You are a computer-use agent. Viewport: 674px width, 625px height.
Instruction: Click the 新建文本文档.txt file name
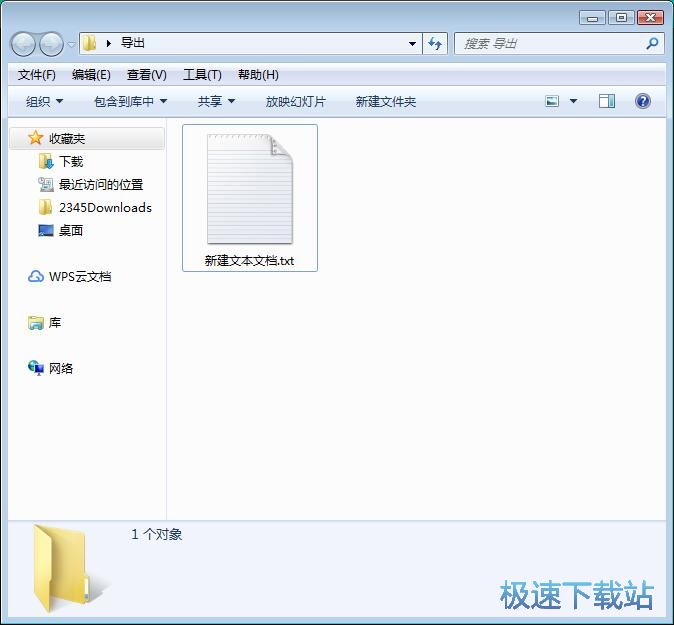(x=249, y=260)
